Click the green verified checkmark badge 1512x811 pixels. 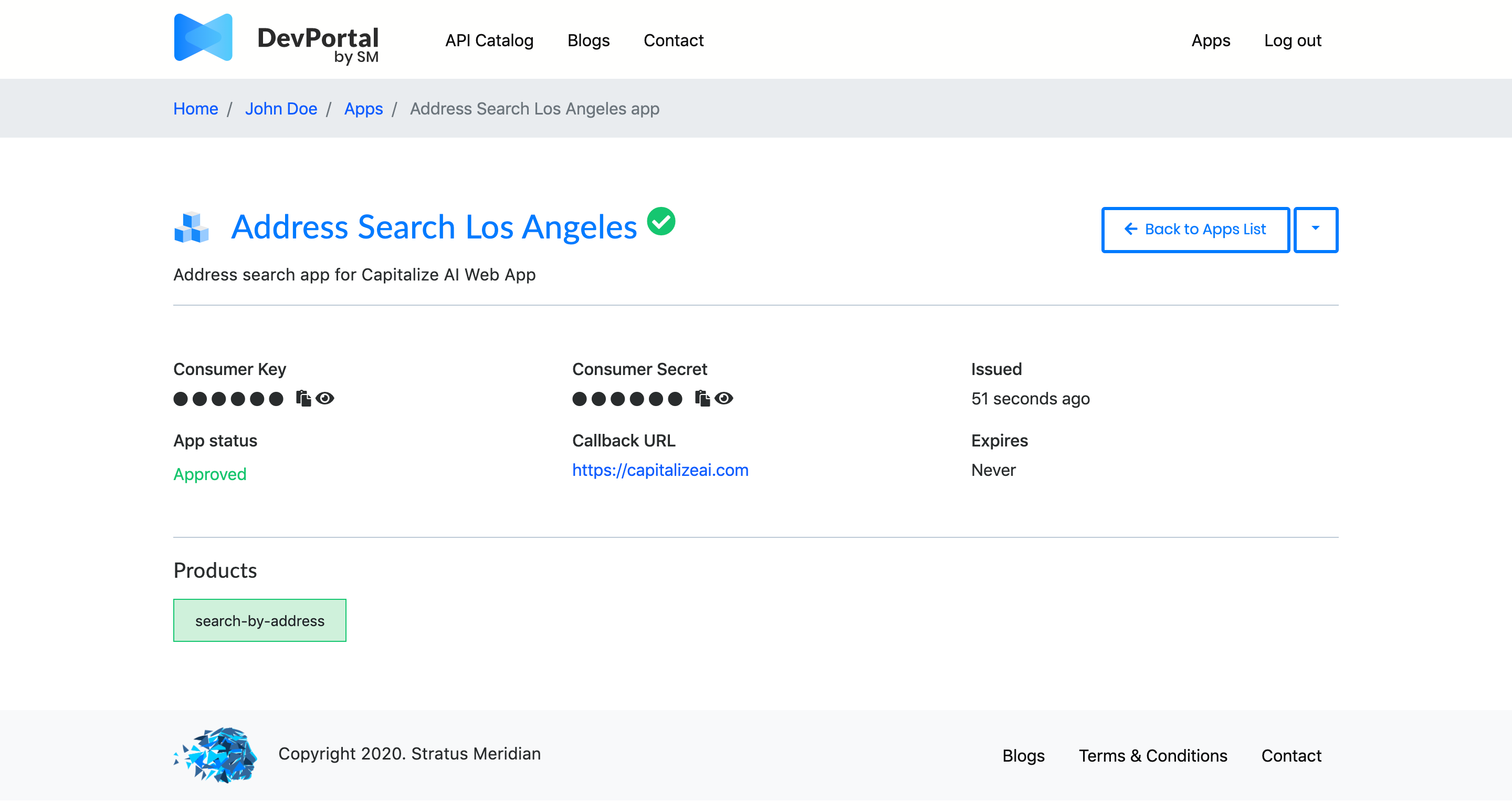[662, 222]
